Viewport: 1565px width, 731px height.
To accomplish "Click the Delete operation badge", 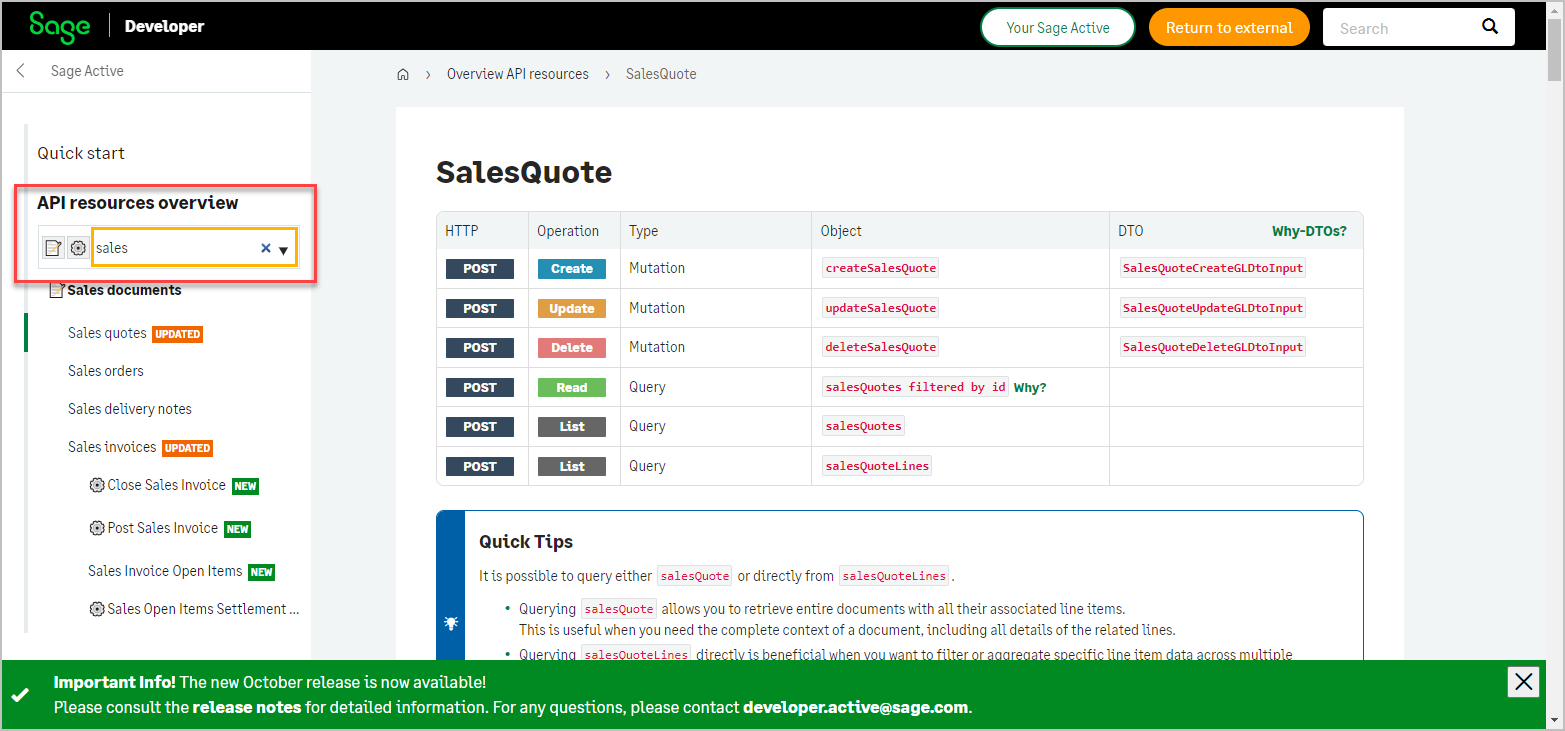I will [572, 347].
